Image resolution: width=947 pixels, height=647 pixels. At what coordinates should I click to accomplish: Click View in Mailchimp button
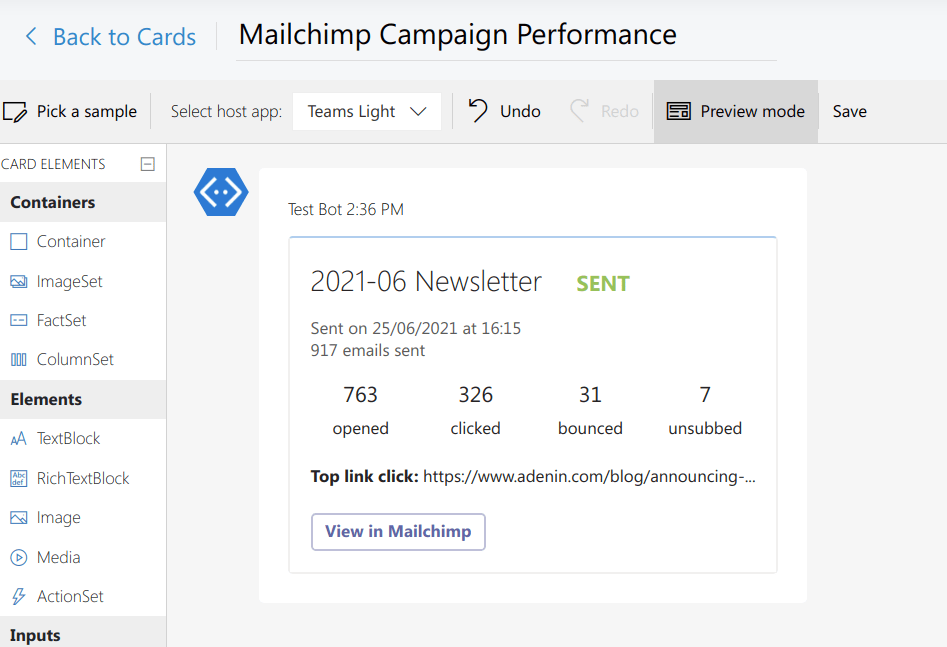click(x=398, y=532)
